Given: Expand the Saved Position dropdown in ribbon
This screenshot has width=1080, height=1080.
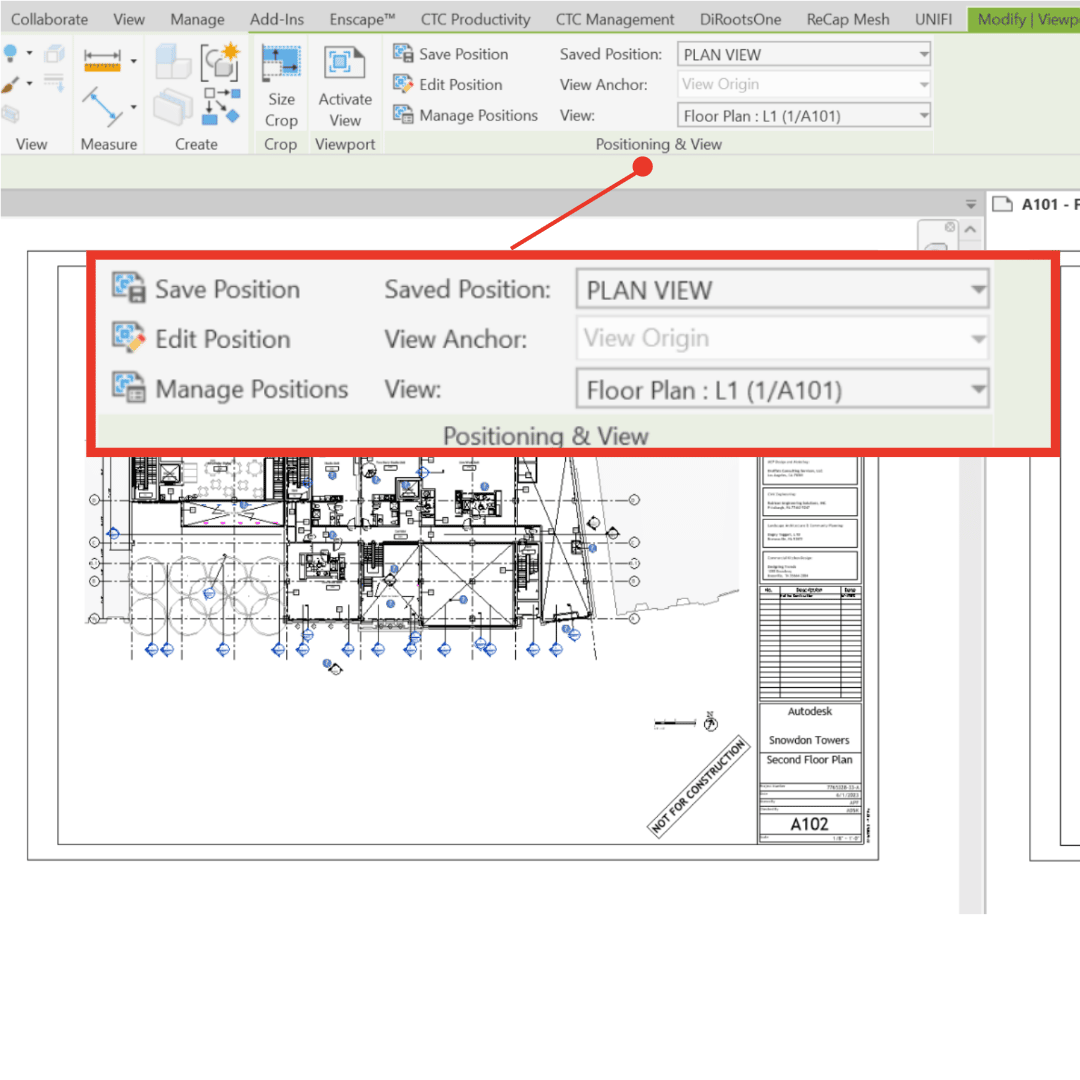Looking at the screenshot, I should (922, 54).
